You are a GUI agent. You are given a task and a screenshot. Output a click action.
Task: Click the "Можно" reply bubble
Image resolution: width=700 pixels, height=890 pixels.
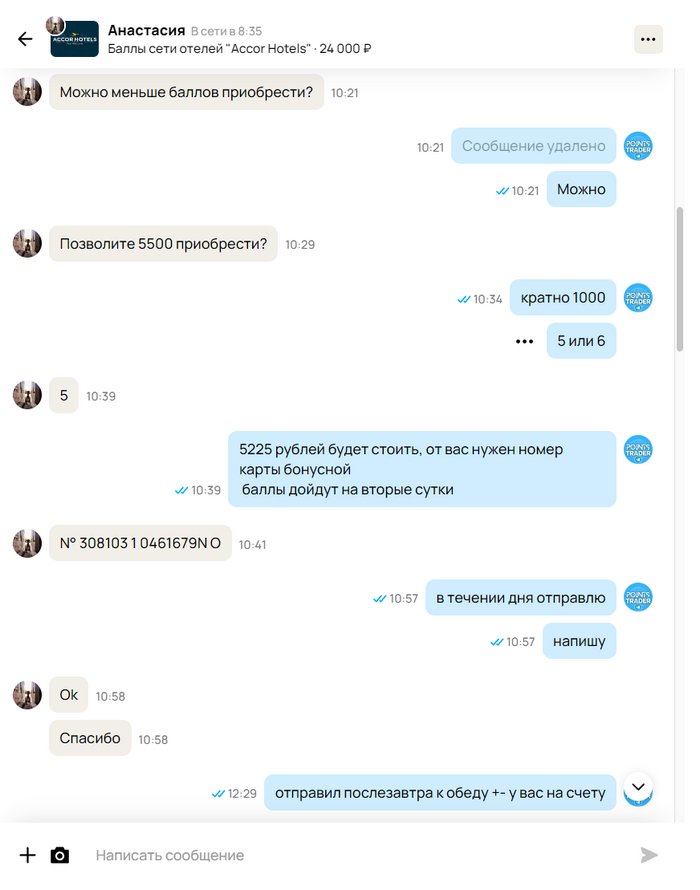pyautogui.click(x=581, y=189)
